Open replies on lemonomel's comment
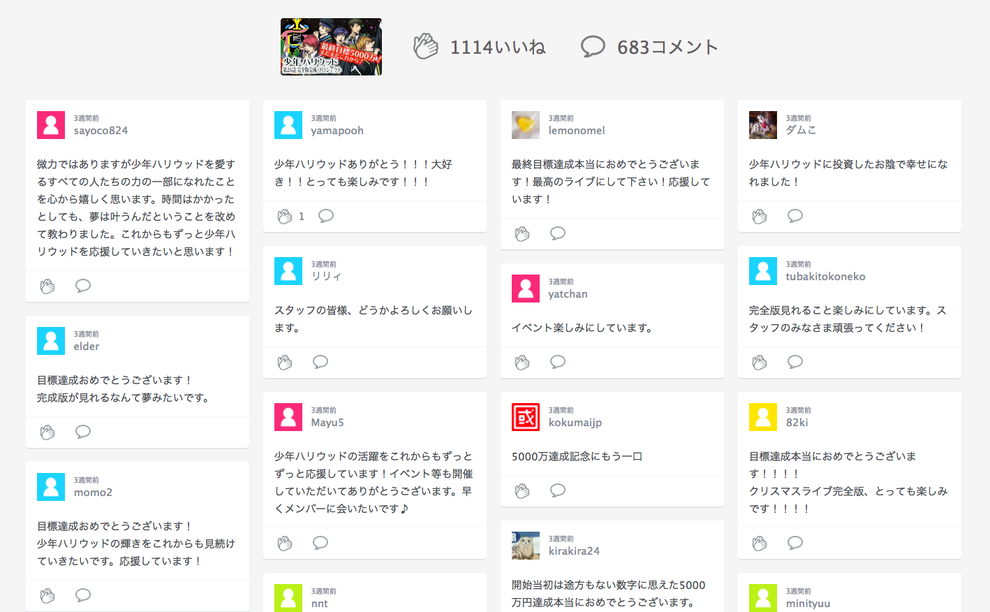The height and width of the screenshot is (612, 990). tap(558, 234)
